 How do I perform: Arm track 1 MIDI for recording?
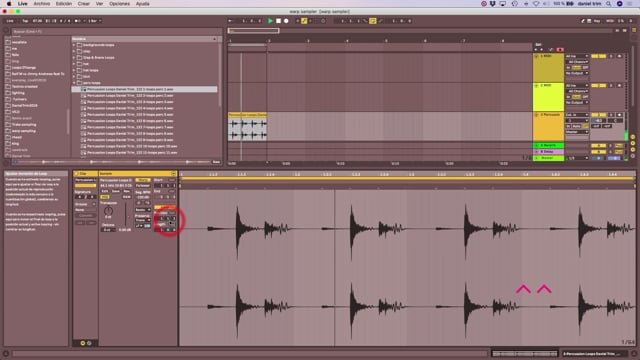point(620,56)
